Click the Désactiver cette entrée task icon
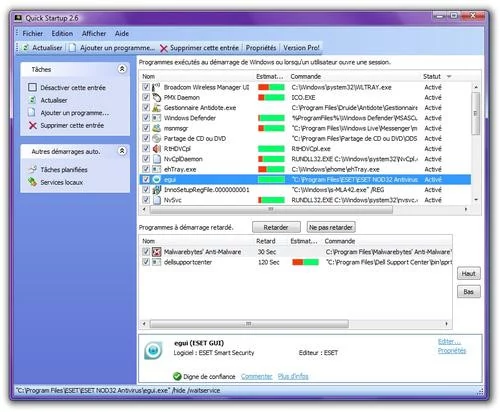This screenshot has width=500, height=412. (x=32, y=88)
